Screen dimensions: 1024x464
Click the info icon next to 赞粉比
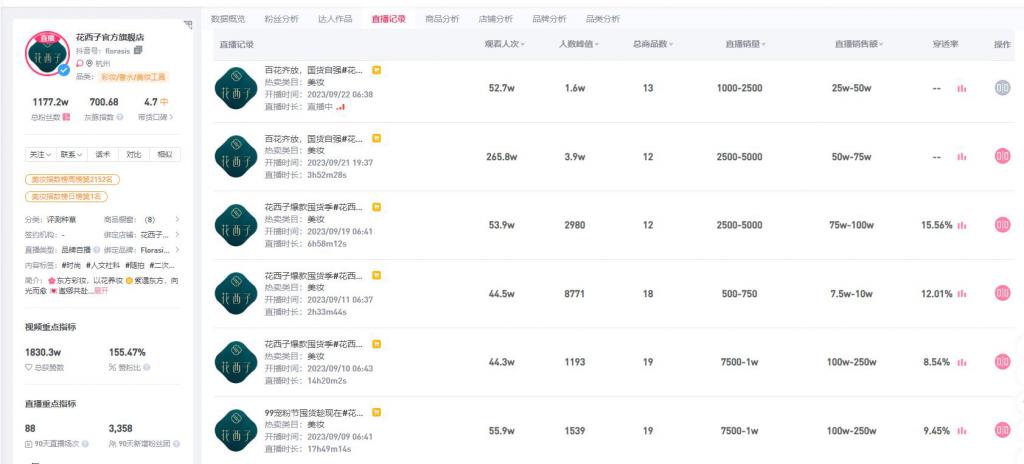point(147,367)
